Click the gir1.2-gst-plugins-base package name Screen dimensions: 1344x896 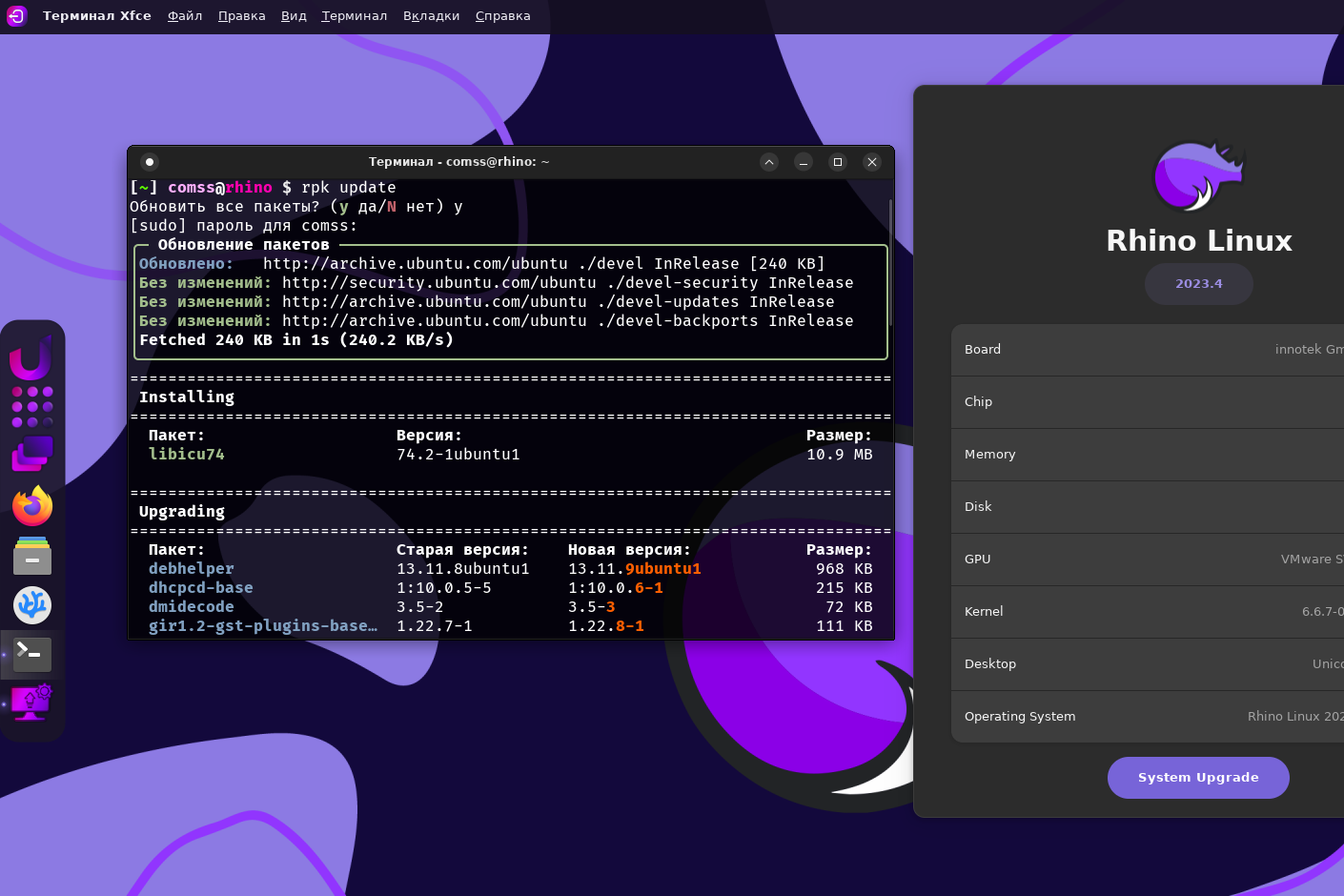[263, 626]
